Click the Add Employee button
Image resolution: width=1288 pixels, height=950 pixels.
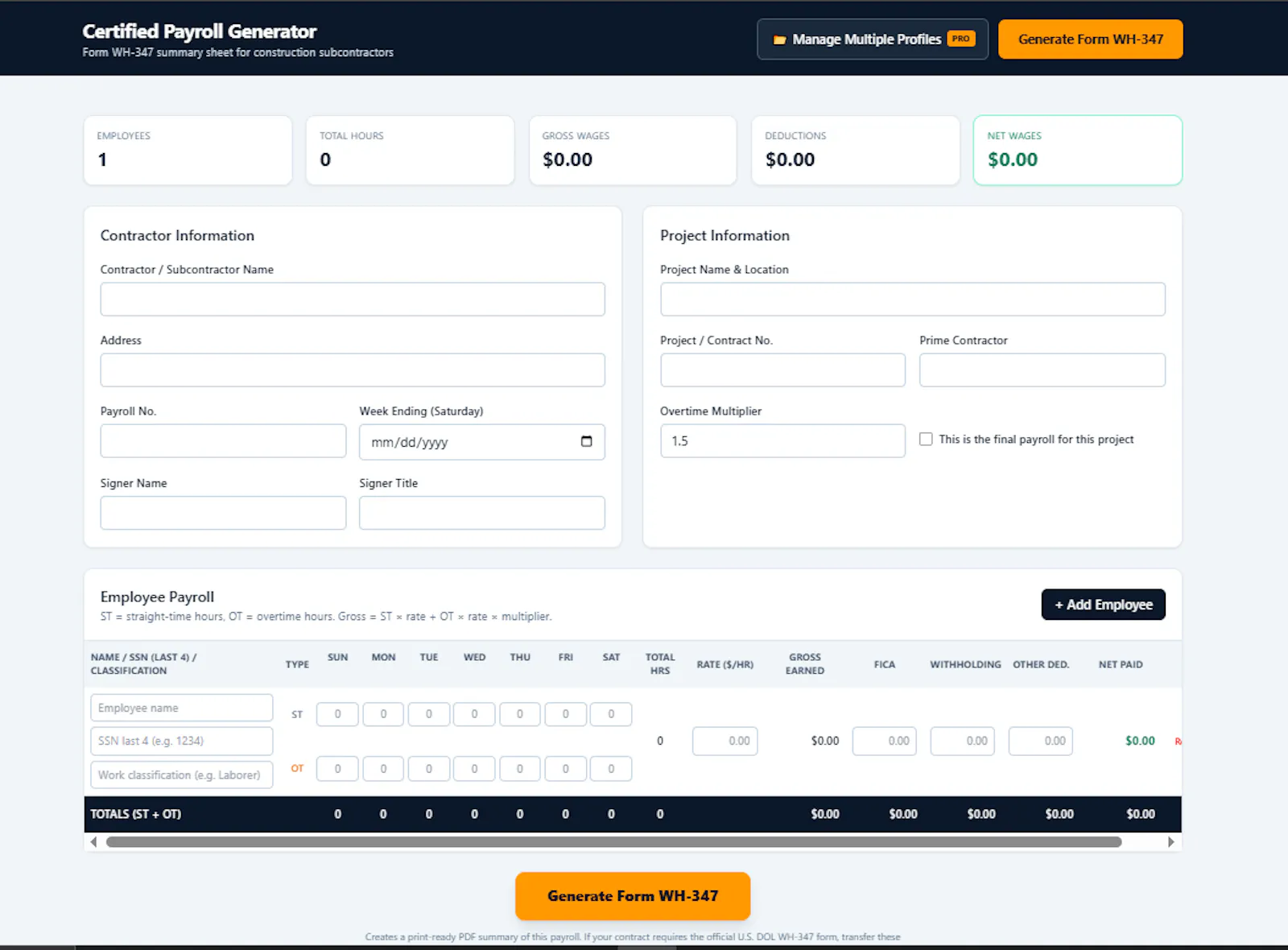1104,605
